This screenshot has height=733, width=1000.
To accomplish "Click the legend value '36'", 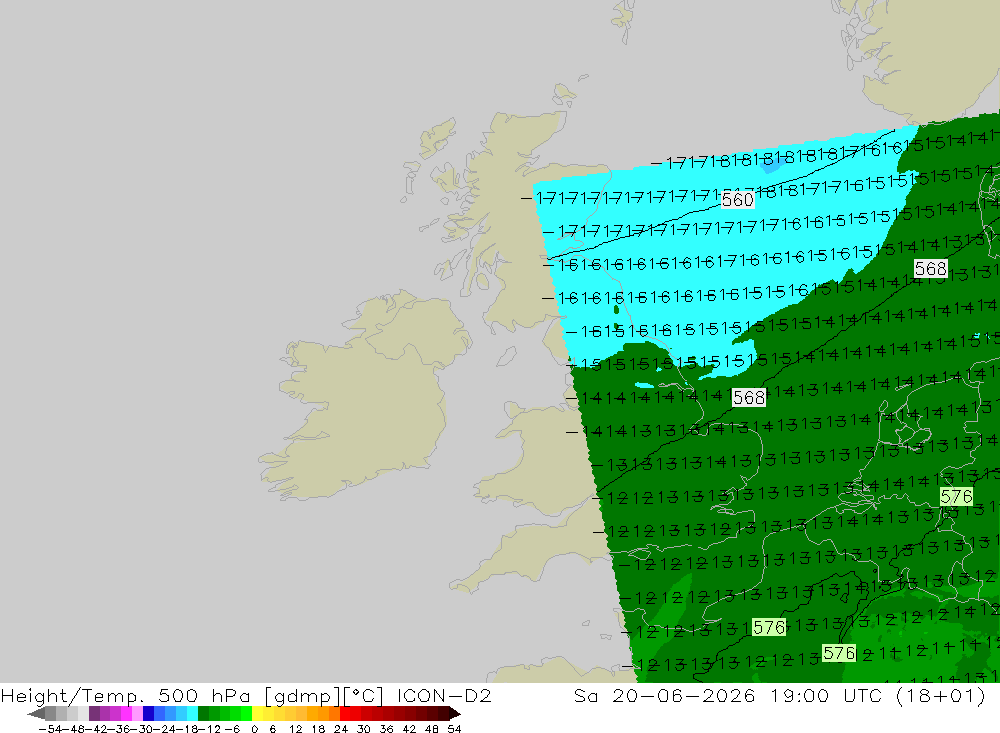I will pos(386,729).
